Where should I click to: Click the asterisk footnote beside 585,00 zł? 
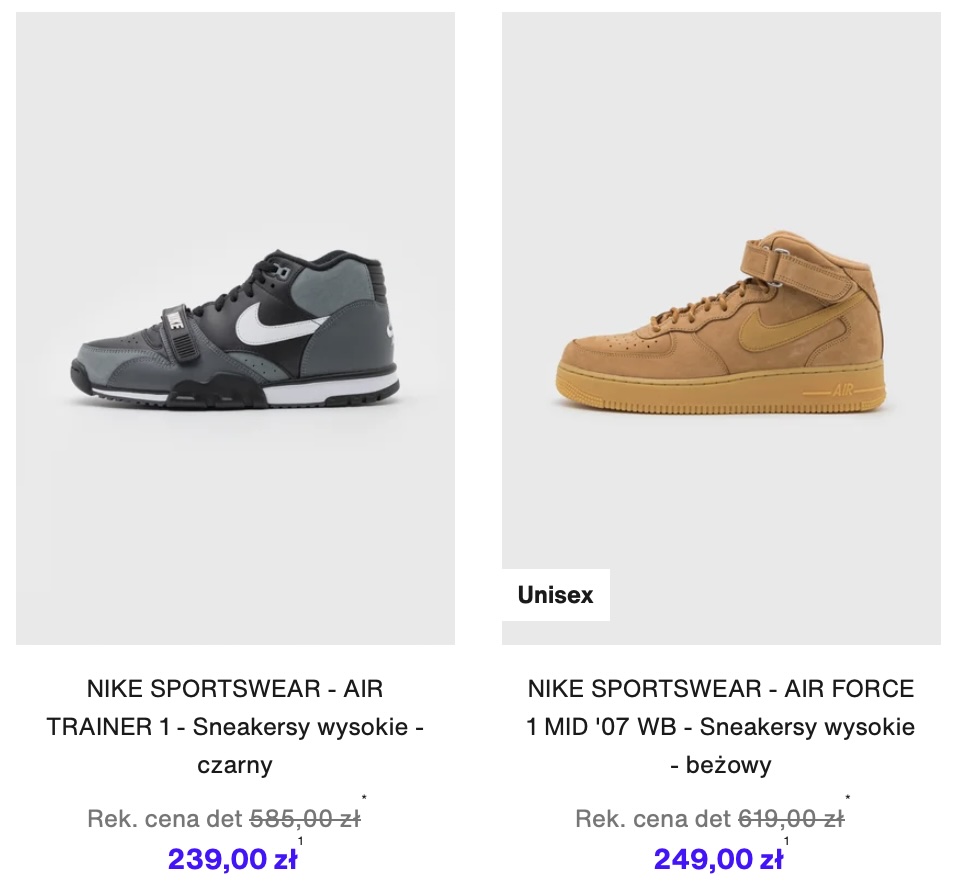pyautogui.click(x=364, y=797)
